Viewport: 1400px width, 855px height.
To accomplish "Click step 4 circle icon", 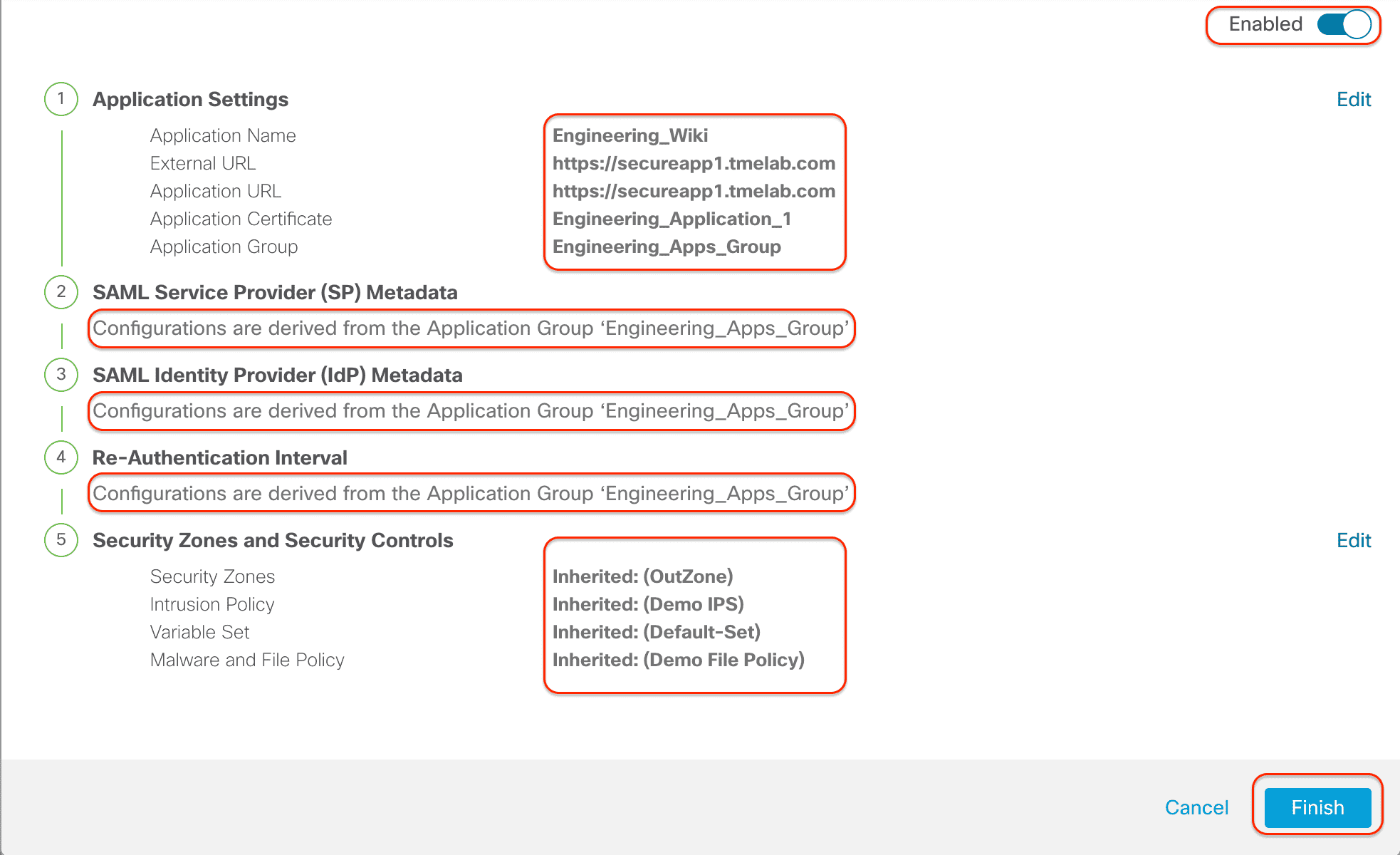I will tap(61, 457).
